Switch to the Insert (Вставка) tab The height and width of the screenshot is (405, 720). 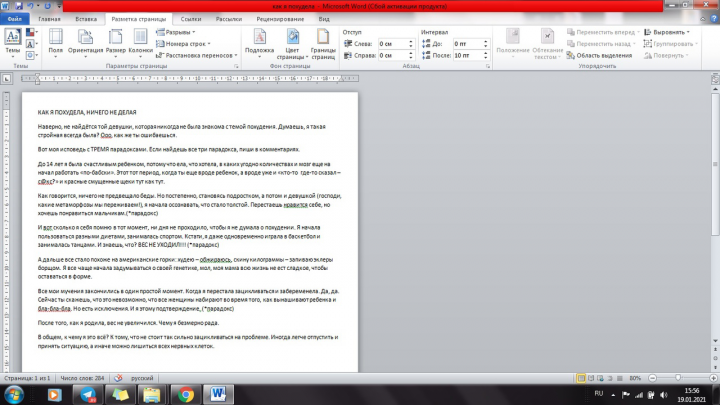86,19
